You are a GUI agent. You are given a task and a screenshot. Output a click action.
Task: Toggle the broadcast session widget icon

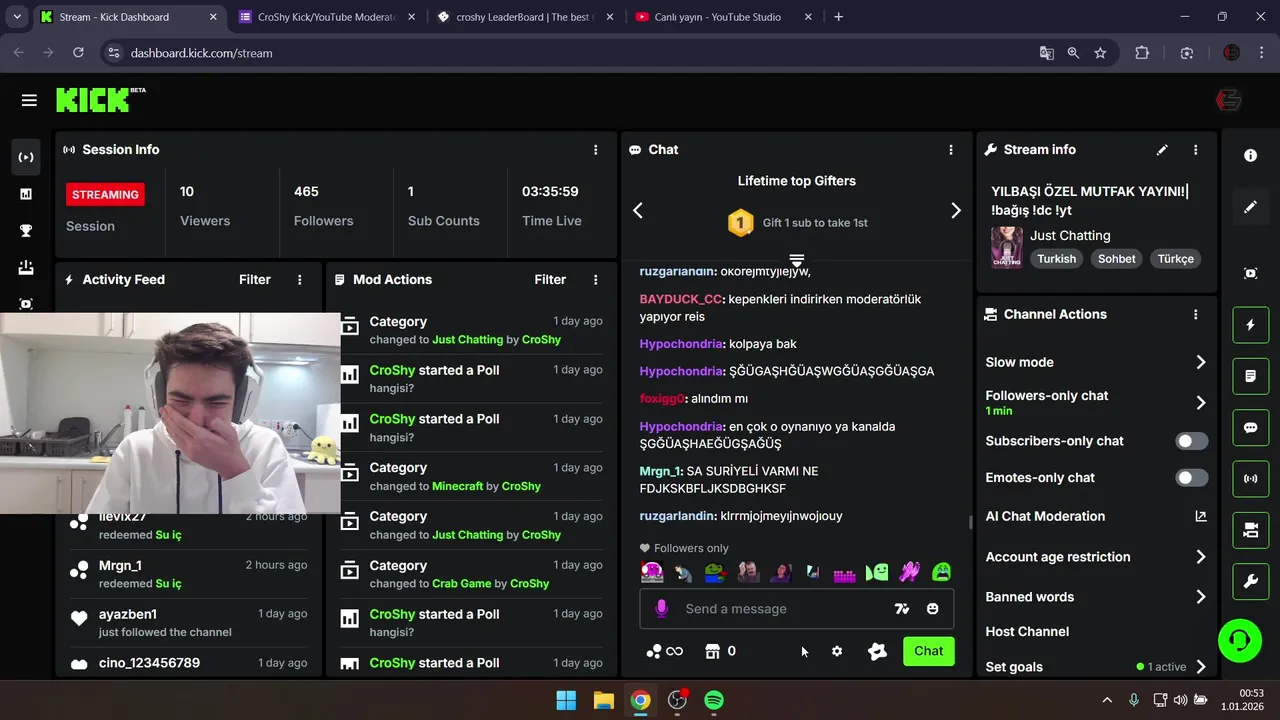coord(1250,479)
